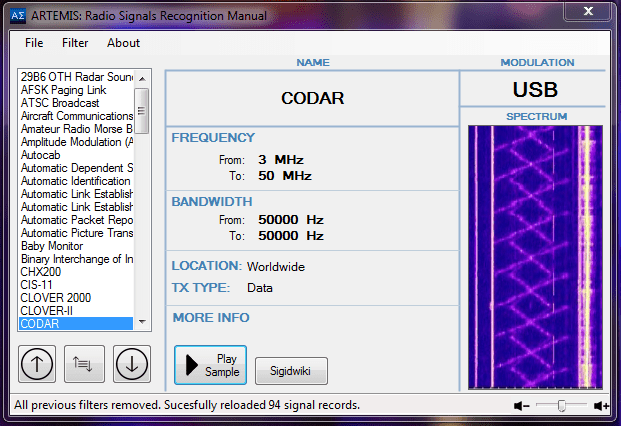Select CIS-11 entry
The width and height of the screenshot is (621, 426).
76,285
